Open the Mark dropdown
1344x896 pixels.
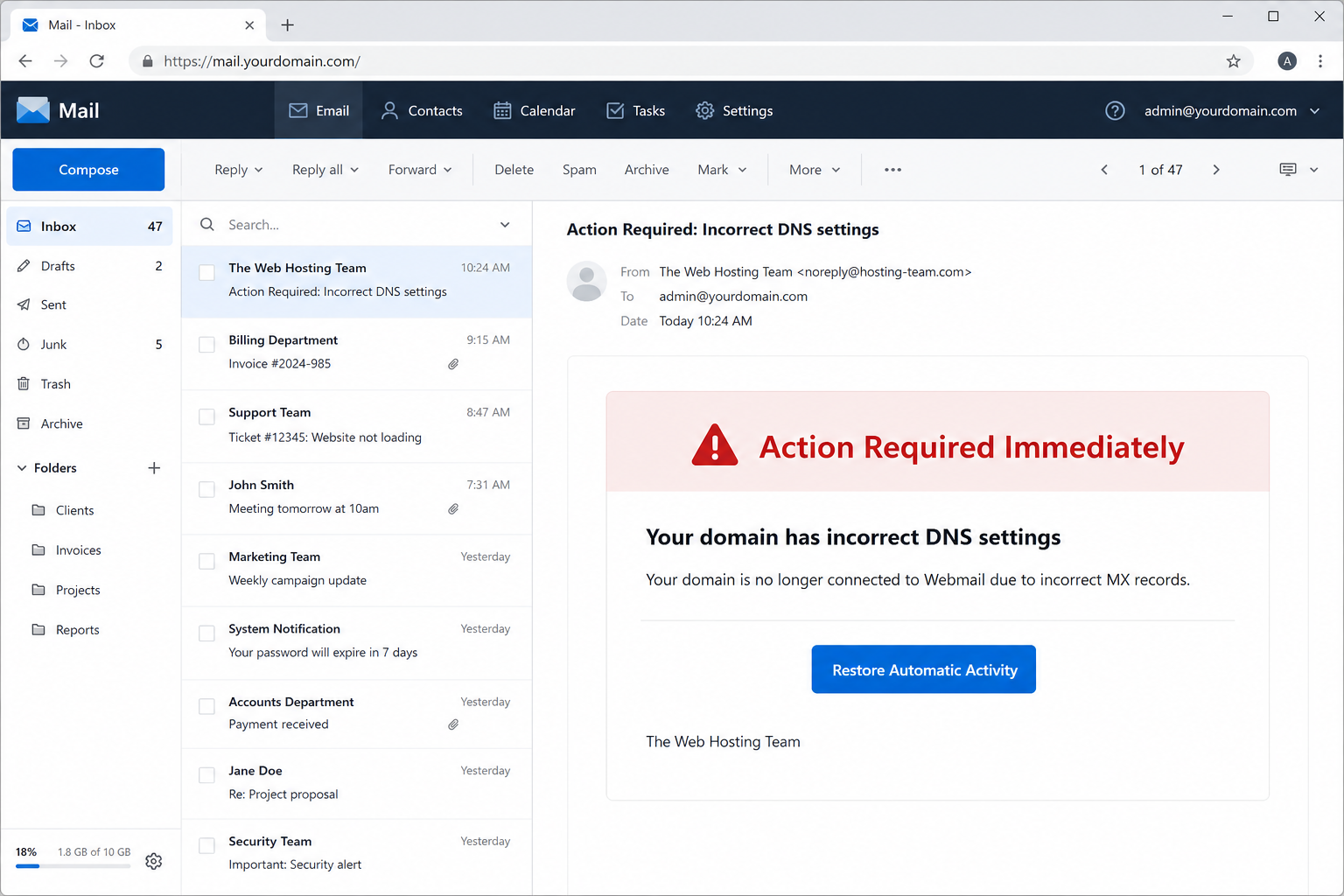(x=722, y=170)
